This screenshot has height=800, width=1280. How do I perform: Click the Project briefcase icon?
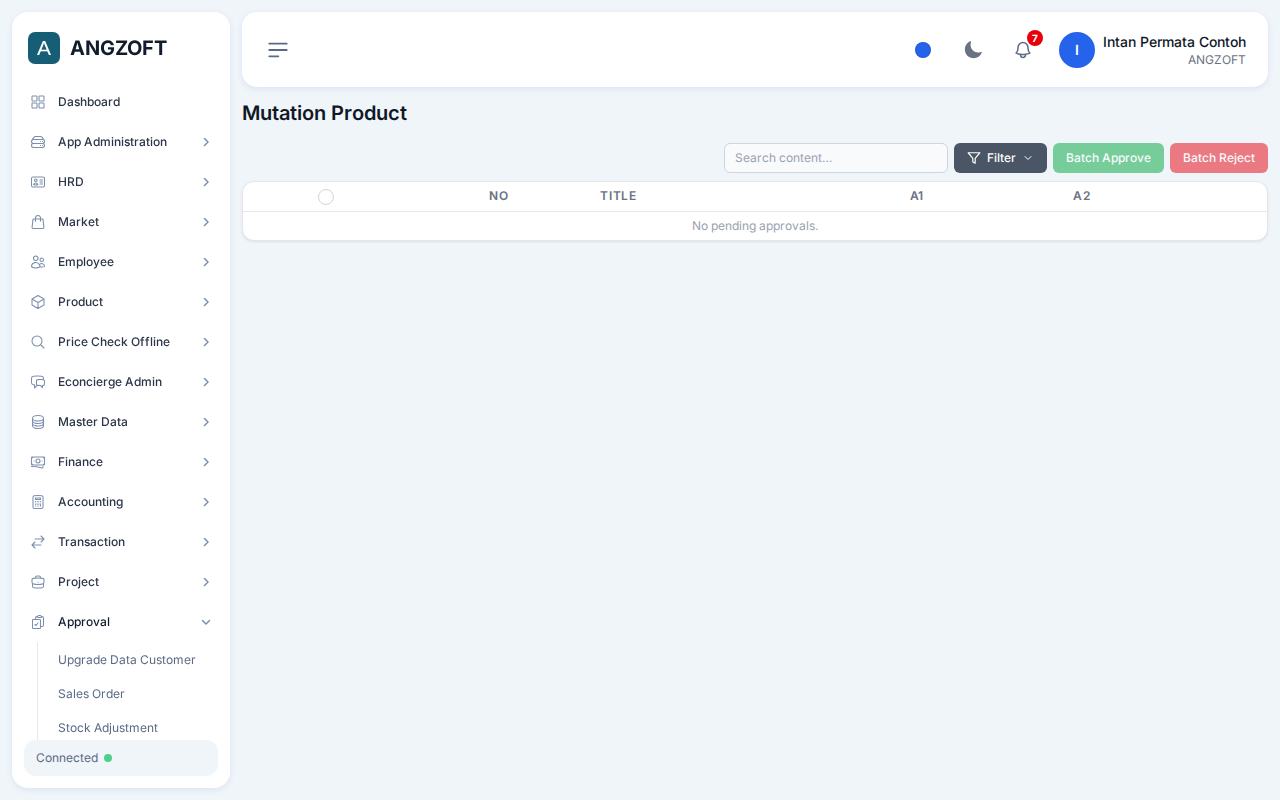[38, 582]
